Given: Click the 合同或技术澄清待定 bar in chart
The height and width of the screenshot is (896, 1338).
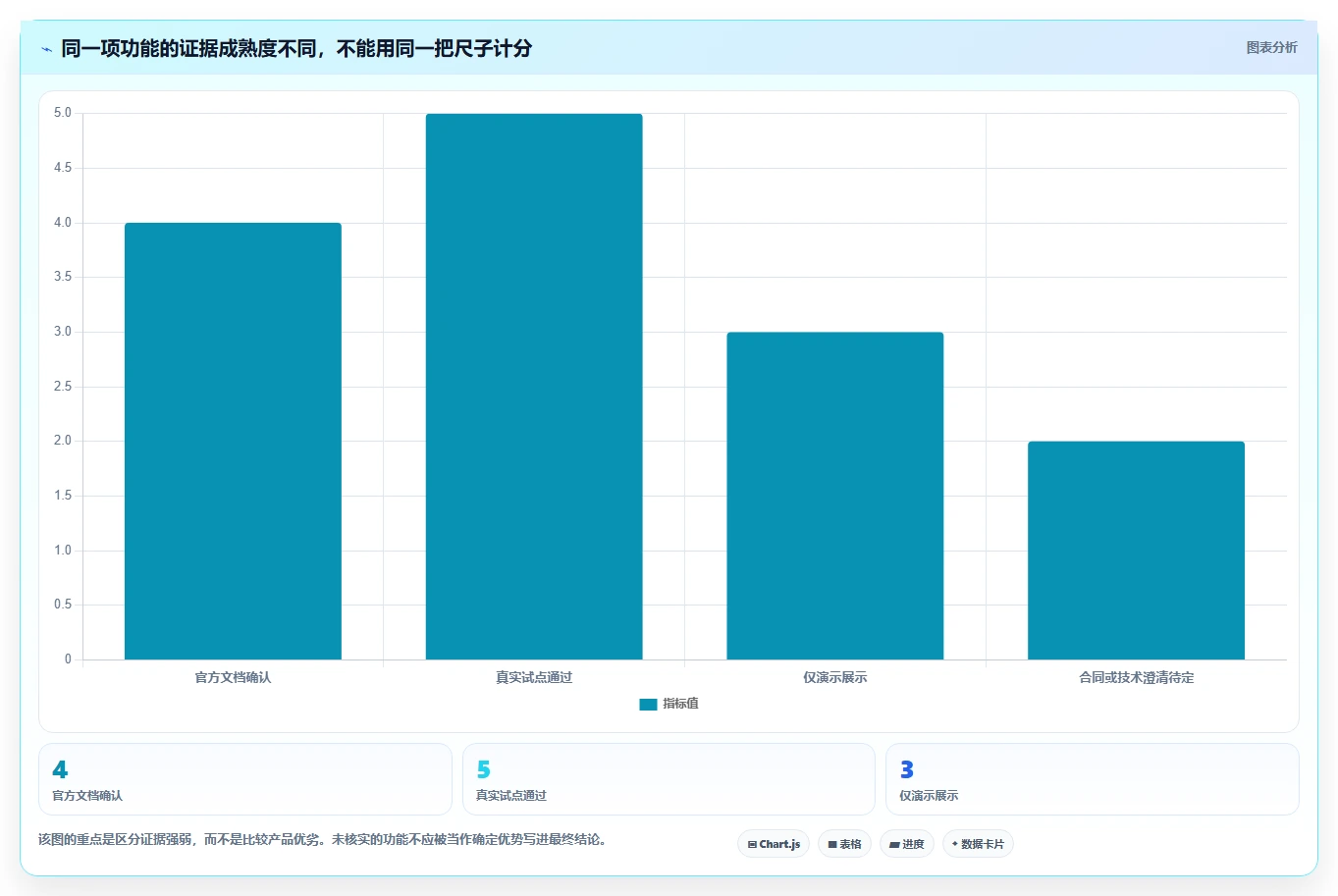Looking at the screenshot, I should point(1136,551).
